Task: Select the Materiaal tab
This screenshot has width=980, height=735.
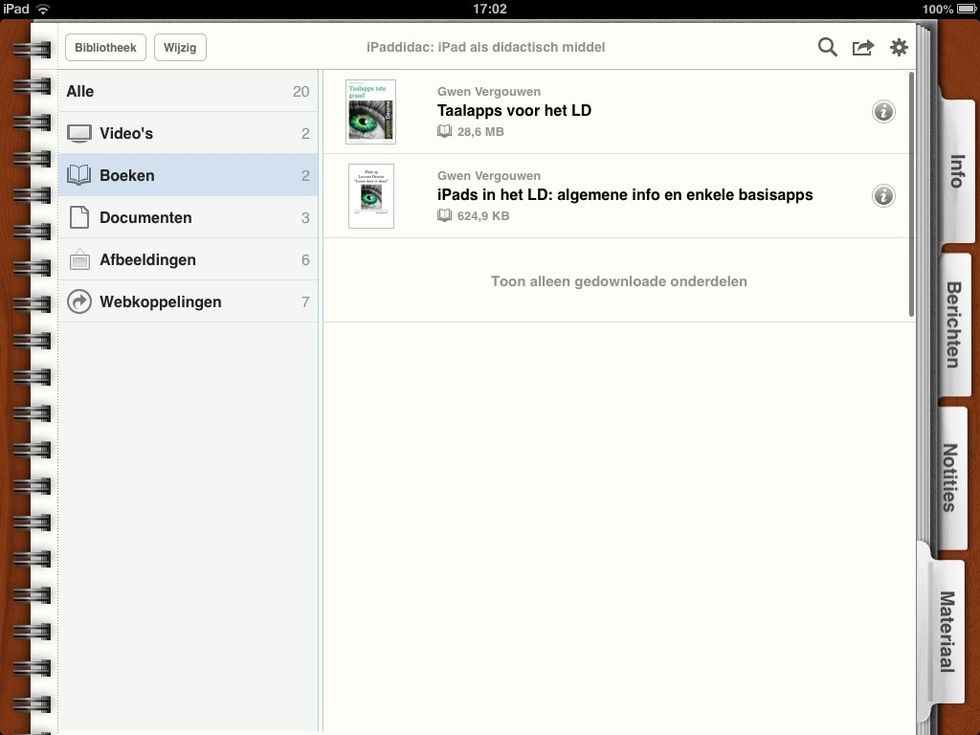Action: [x=946, y=630]
